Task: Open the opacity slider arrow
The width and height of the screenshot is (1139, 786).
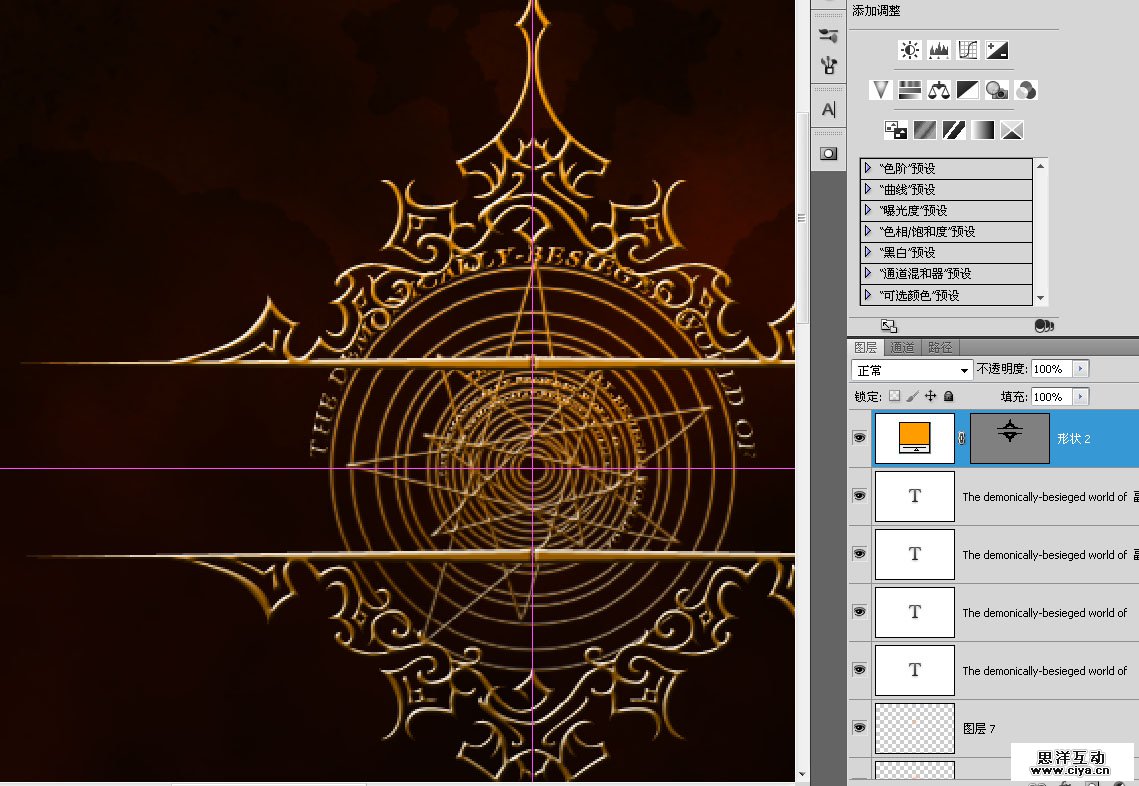Action: click(x=1079, y=369)
